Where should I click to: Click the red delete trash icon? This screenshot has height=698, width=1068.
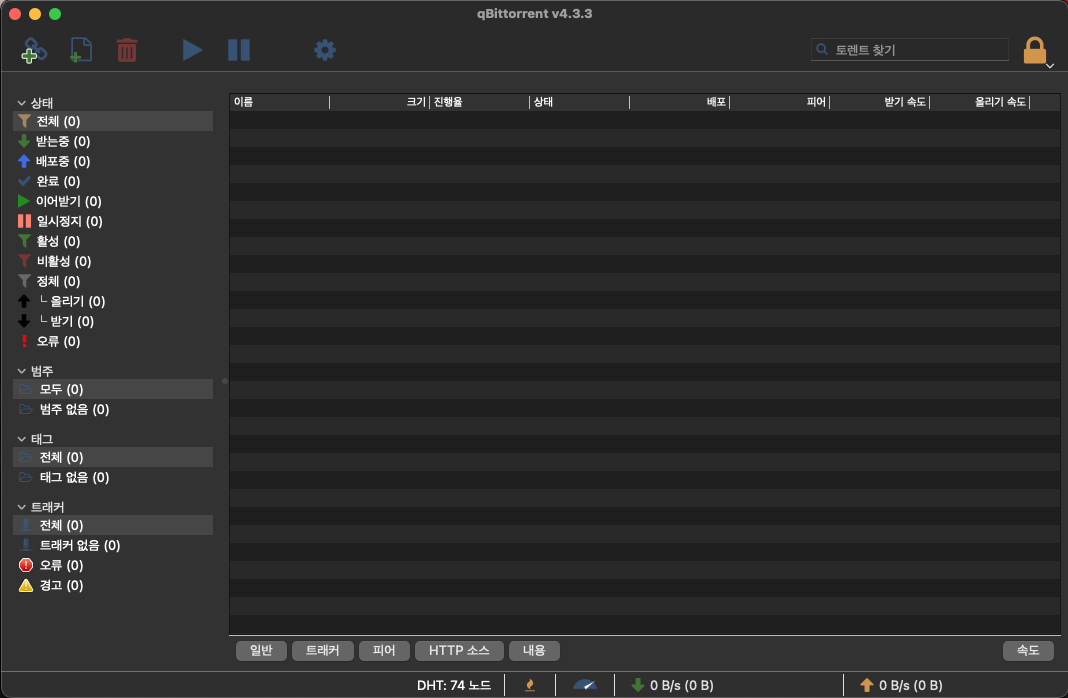tap(127, 50)
